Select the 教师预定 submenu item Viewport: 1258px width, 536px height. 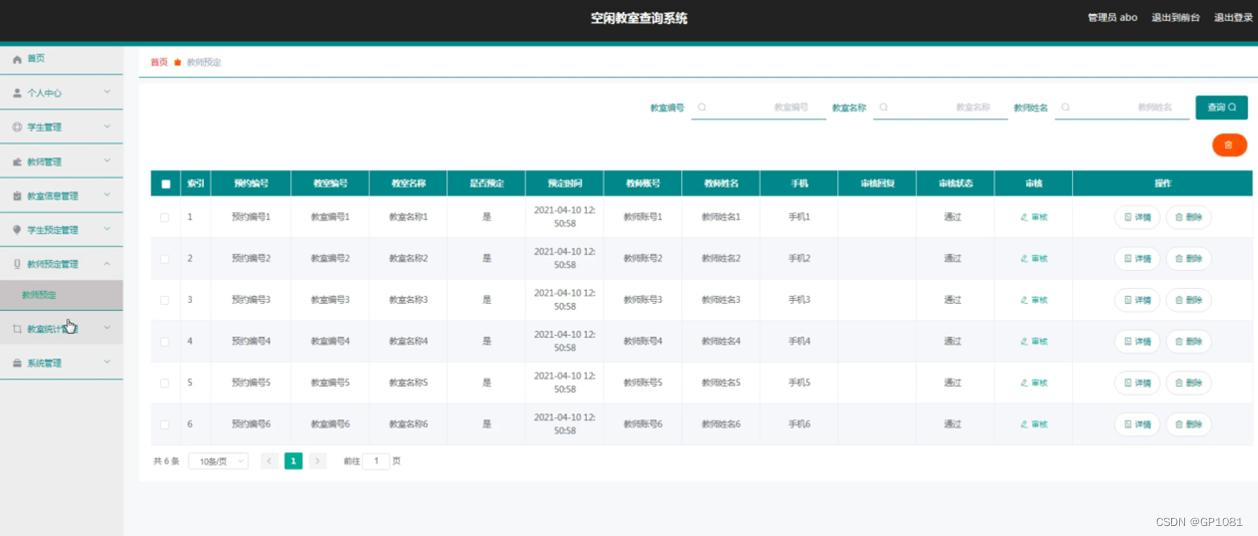(x=61, y=295)
